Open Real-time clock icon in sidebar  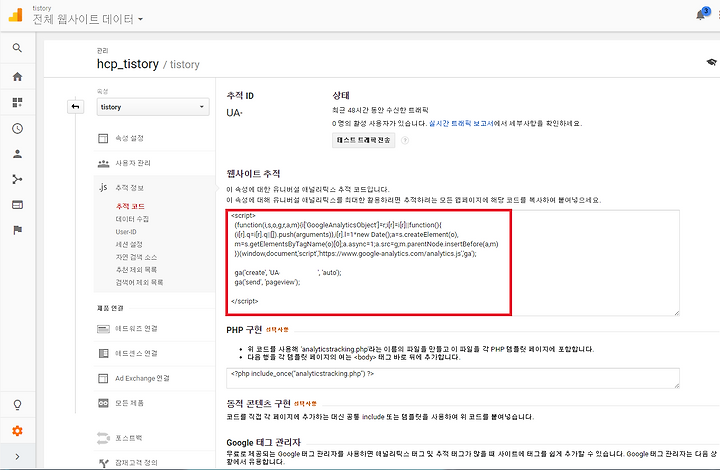click(x=17, y=129)
